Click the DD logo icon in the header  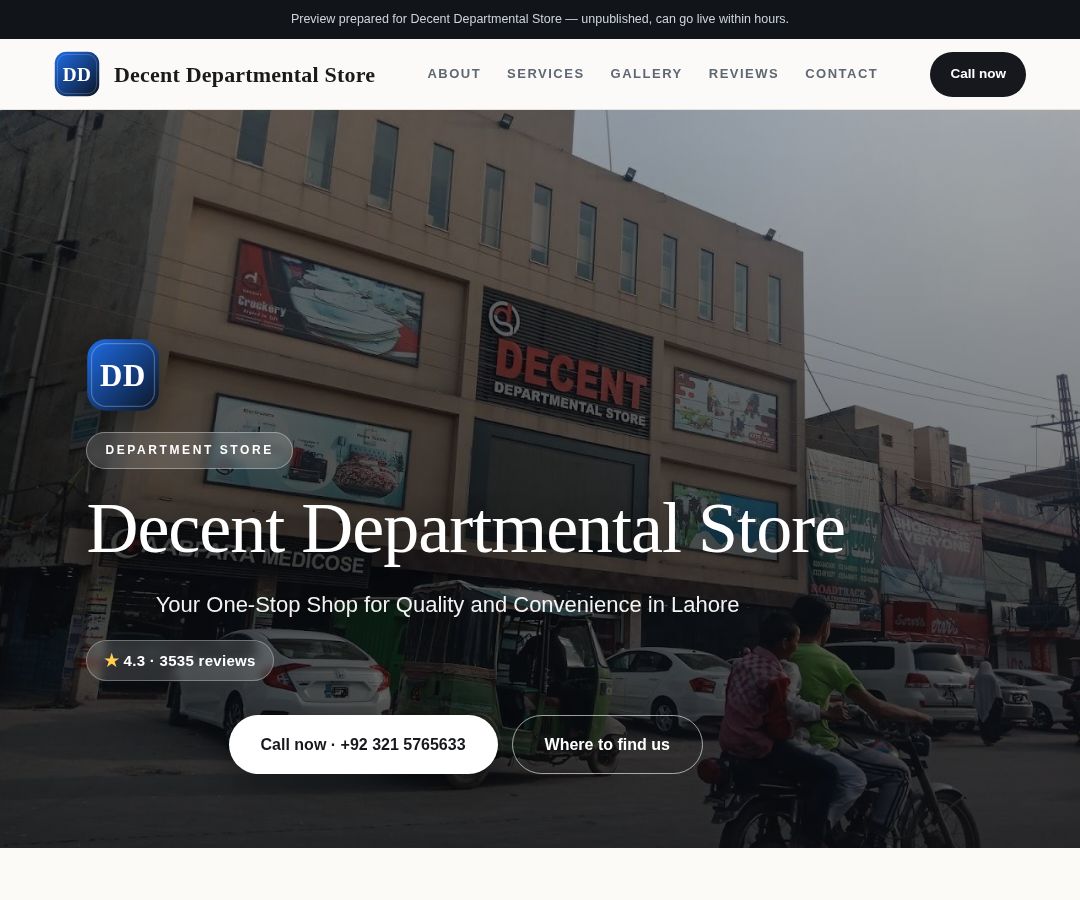coord(76,74)
